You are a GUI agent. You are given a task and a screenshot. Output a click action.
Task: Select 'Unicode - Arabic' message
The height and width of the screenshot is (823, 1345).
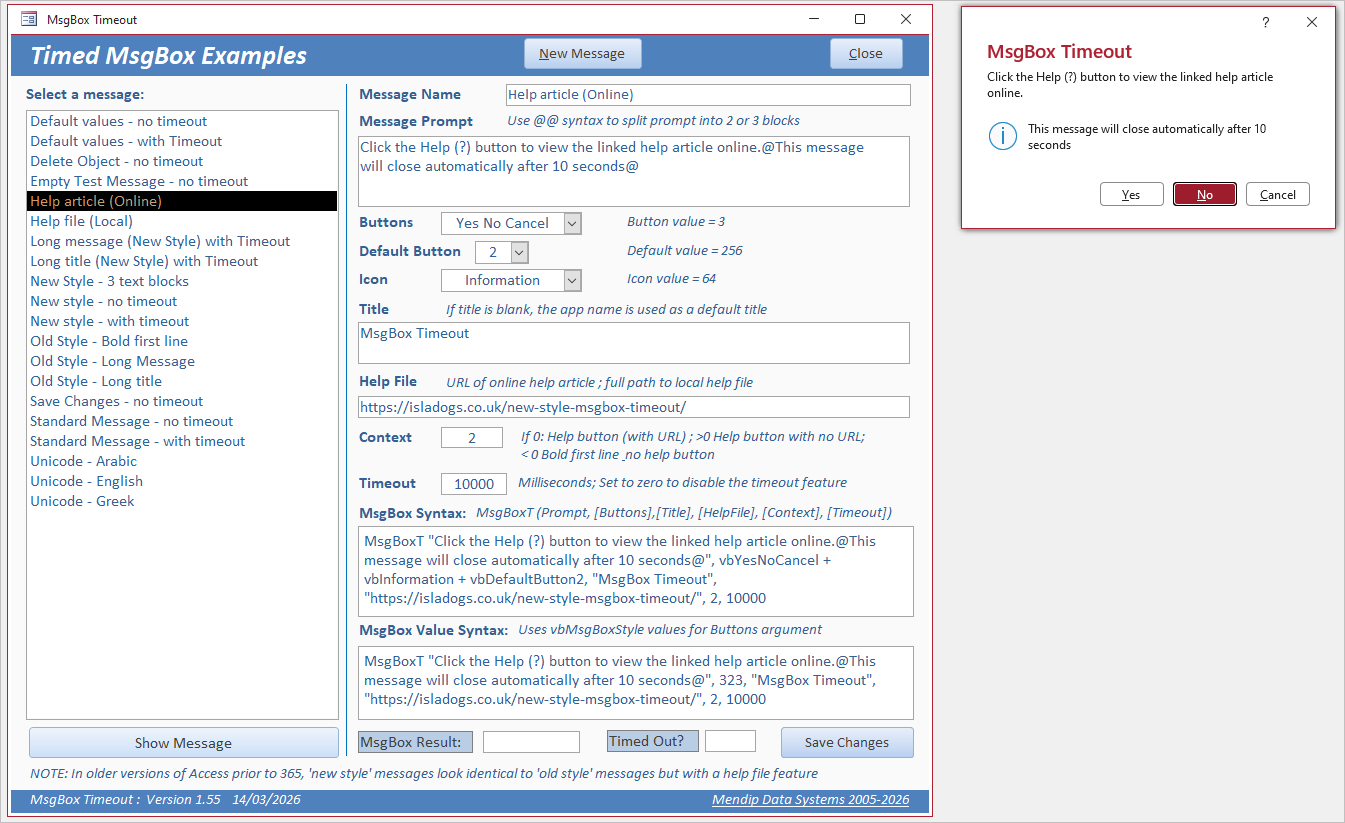coord(182,461)
